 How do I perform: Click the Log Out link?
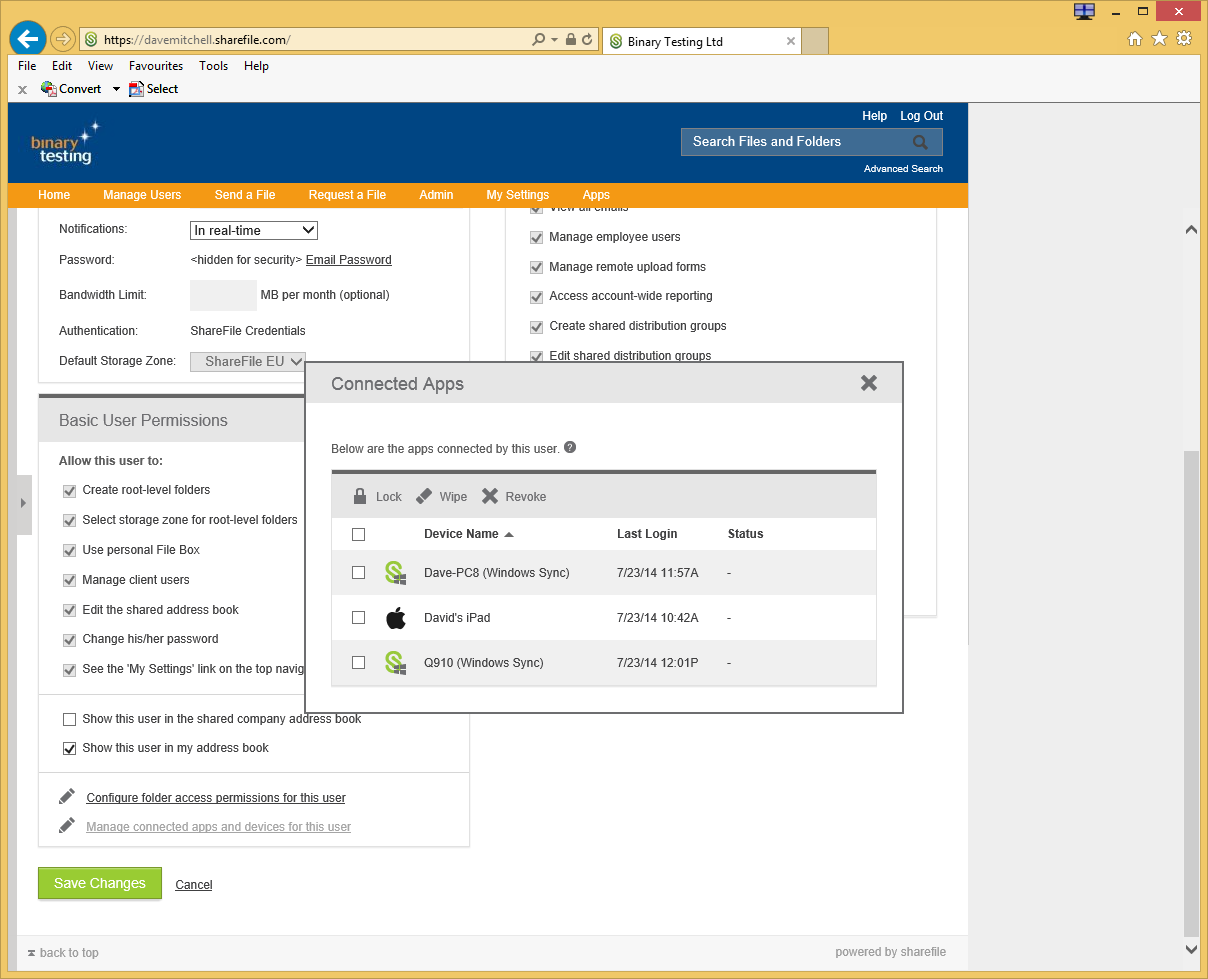click(921, 116)
